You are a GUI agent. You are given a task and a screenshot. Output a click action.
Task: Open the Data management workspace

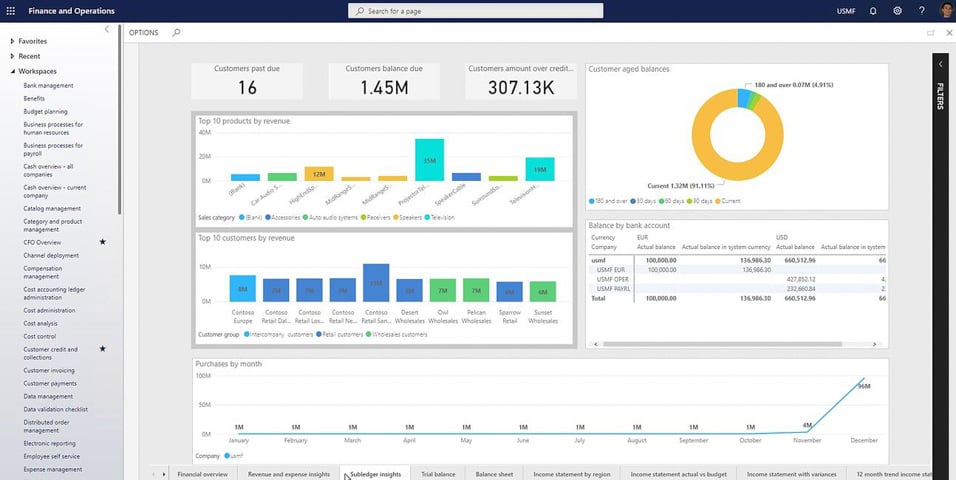pos(48,396)
